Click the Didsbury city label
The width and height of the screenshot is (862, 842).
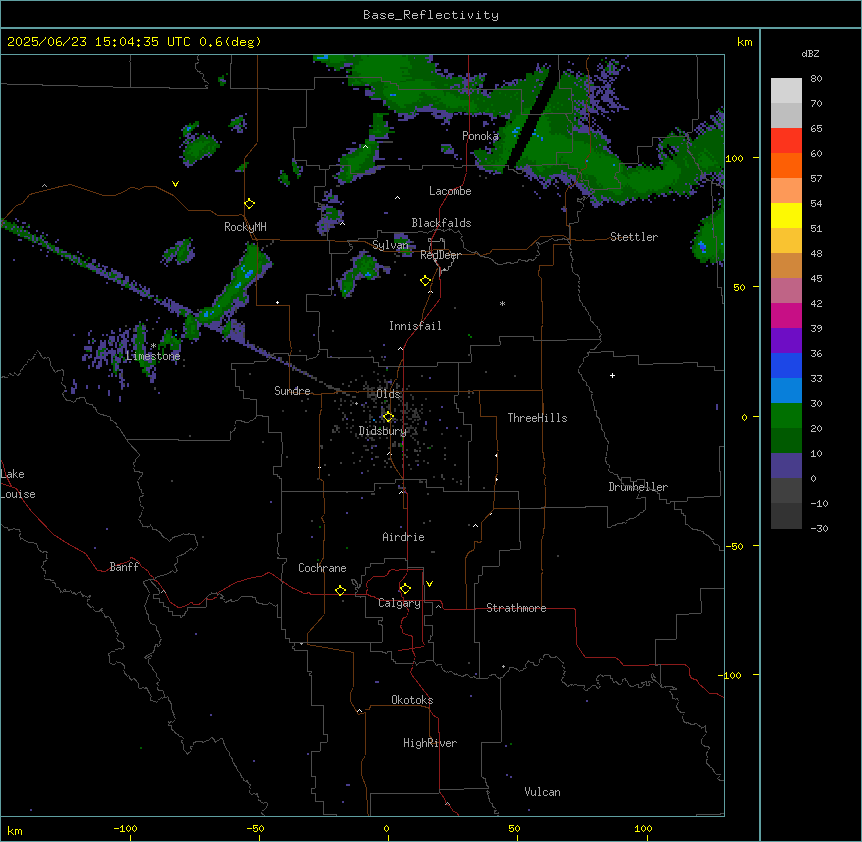[383, 431]
